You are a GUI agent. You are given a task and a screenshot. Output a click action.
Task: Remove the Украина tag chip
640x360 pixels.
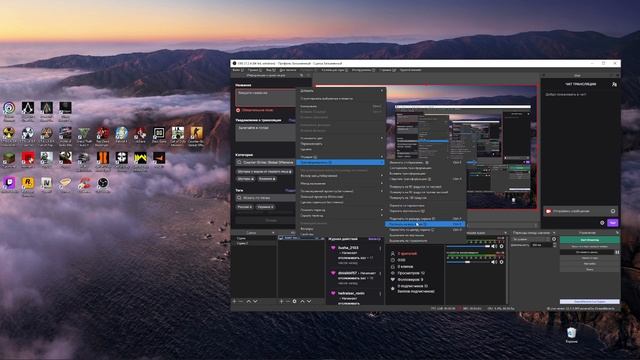(272, 207)
